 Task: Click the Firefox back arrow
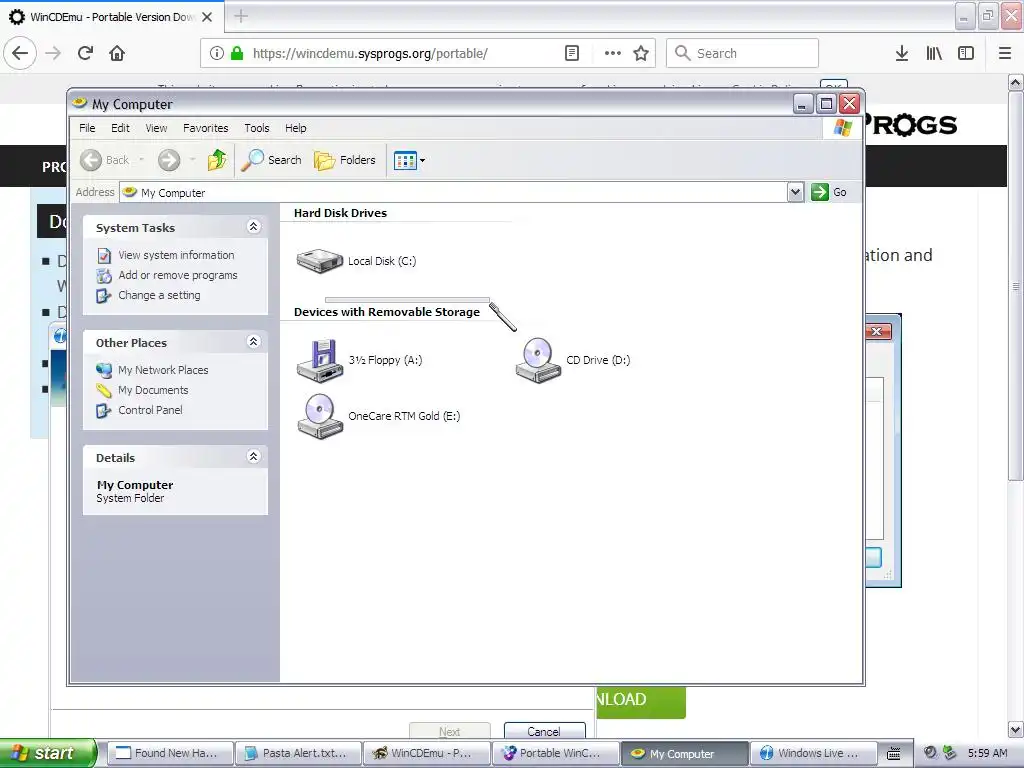pos(20,53)
